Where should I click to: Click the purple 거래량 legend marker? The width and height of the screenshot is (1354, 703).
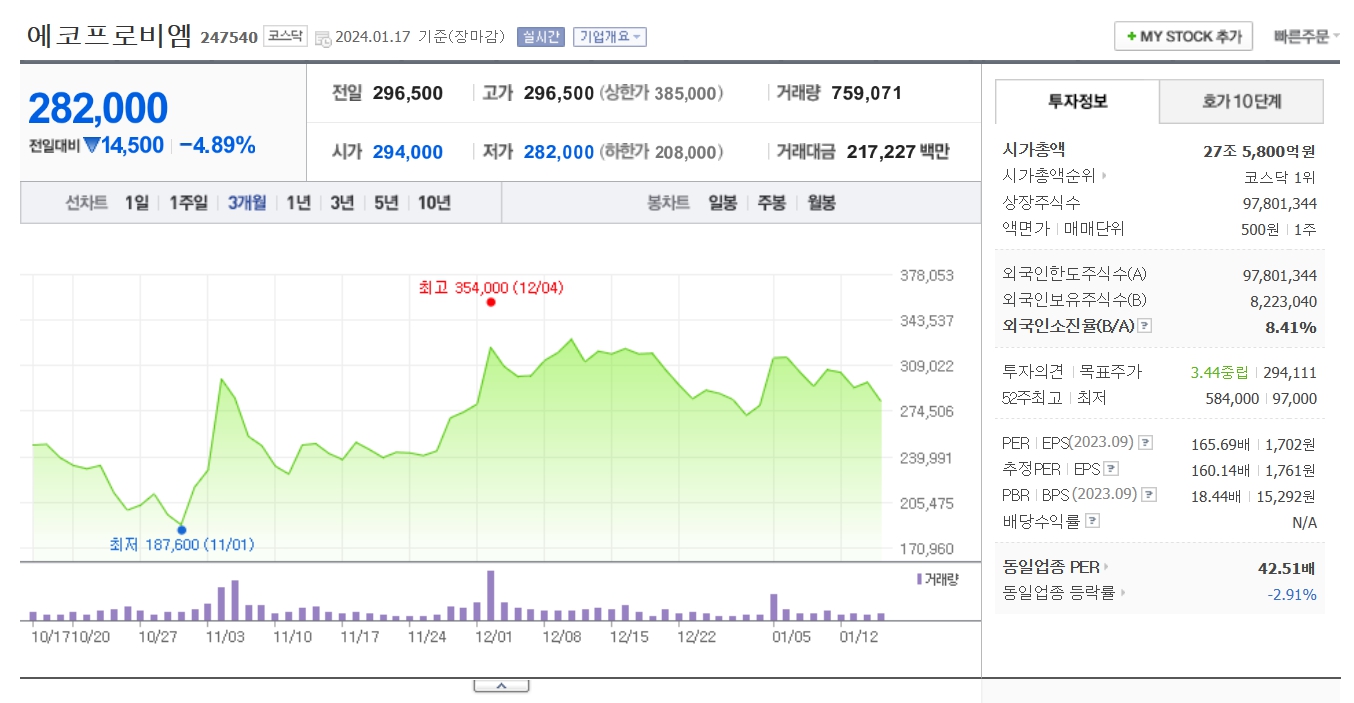[919, 579]
